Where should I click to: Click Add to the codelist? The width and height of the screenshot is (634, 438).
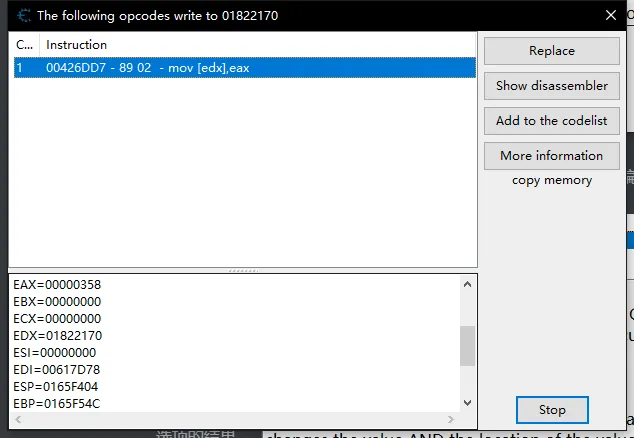[551, 121]
